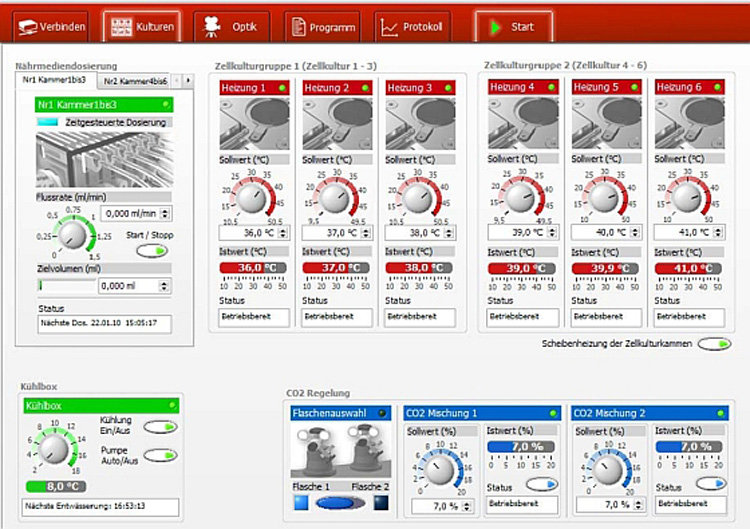Click the Heizung 4 hotplate image
750x529 pixels.
(523, 123)
